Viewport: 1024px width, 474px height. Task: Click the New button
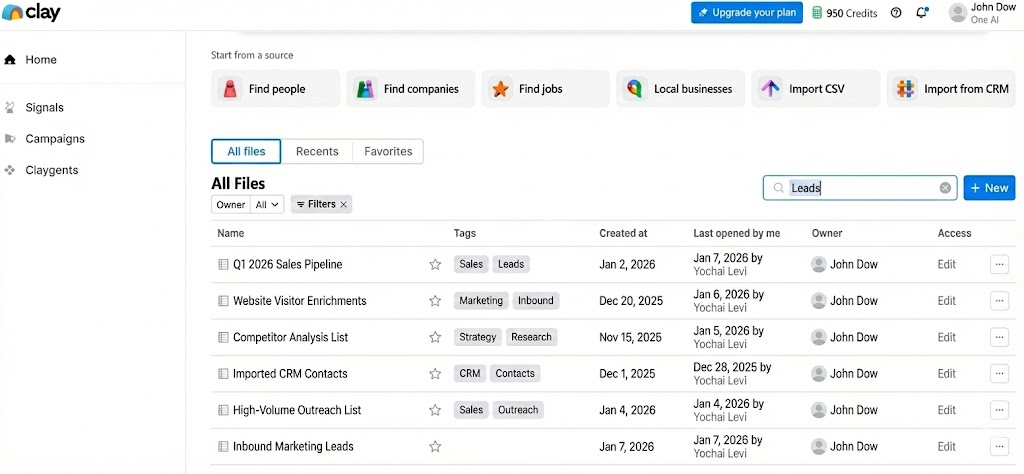pyautogui.click(x=989, y=188)
